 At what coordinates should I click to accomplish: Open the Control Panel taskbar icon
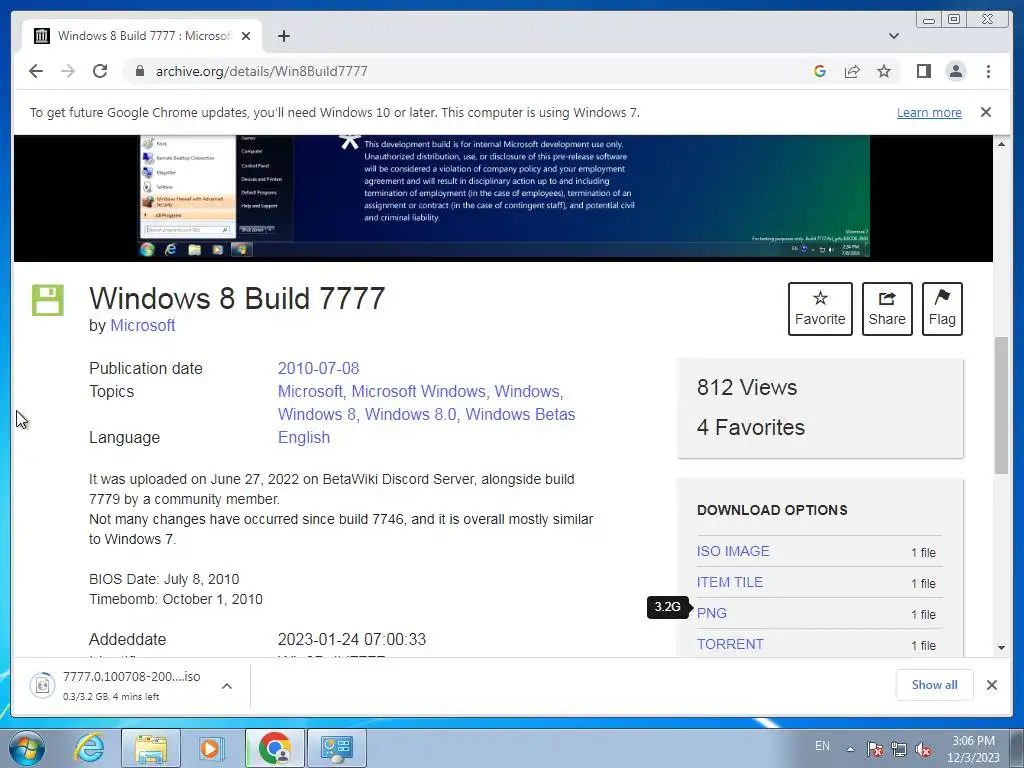337,748
